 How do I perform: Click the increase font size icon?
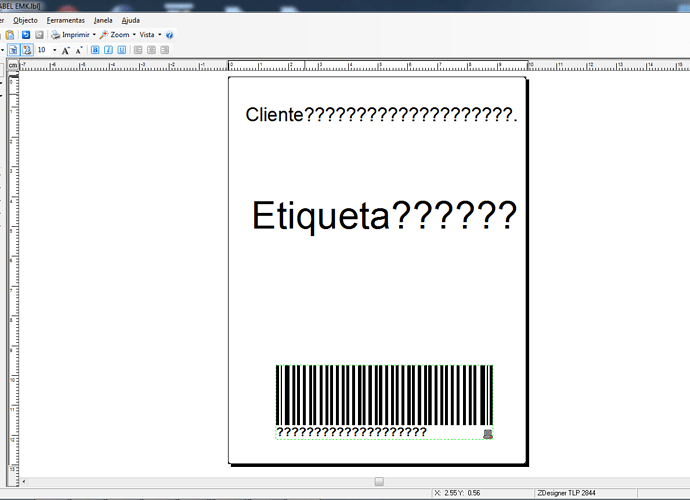pos(66,50)
